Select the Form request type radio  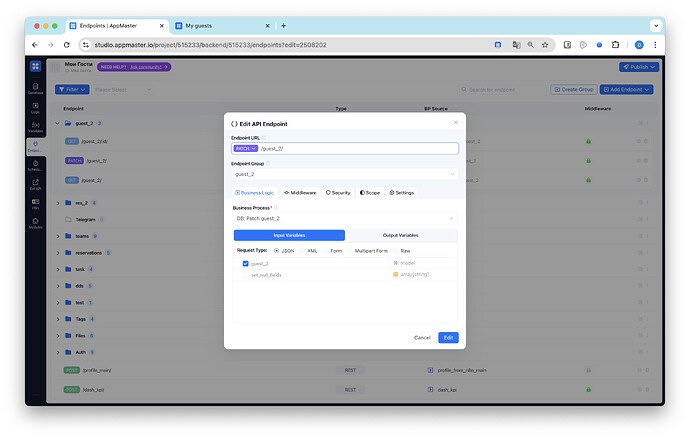tap(326, 251)
